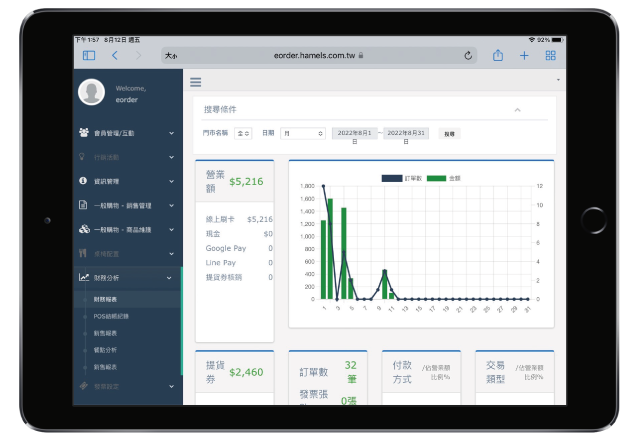The width and height of the screenshot is (637, 441).
Task: Click the user avatar picture
Action: pos(91,92)
